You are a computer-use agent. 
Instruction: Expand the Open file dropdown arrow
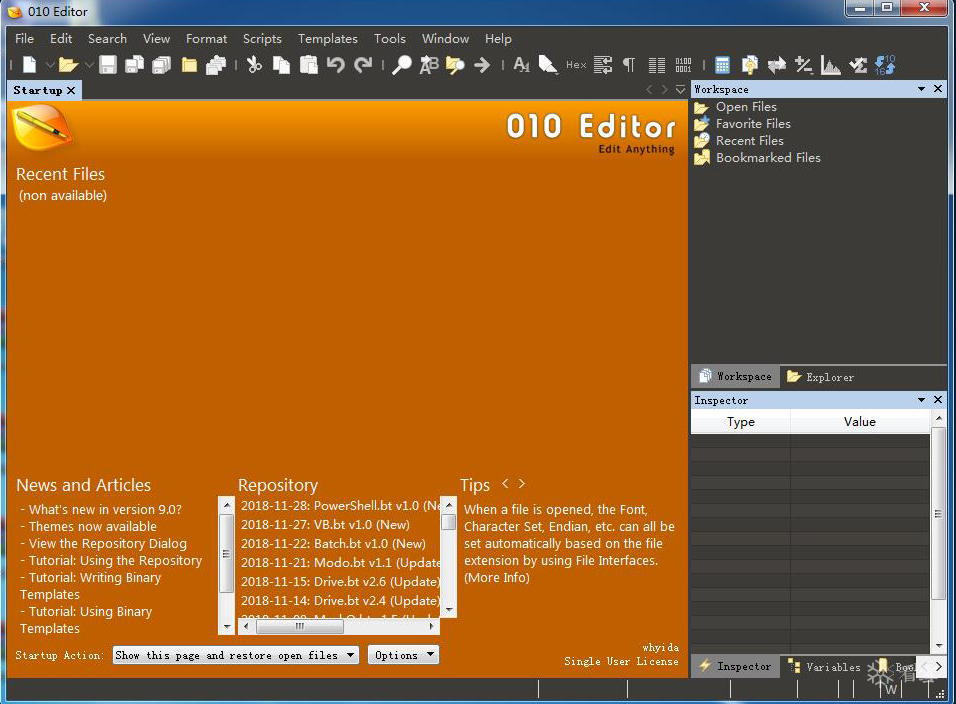coord(89,65)
